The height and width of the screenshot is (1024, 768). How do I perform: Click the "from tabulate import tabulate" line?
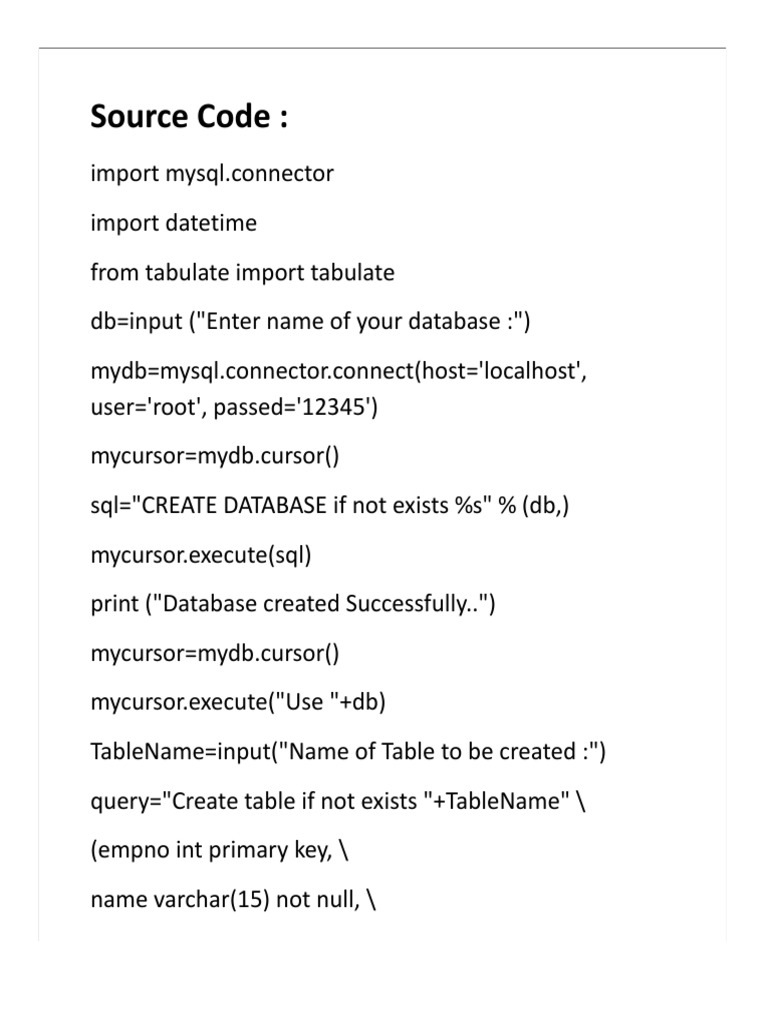(242, 272)
